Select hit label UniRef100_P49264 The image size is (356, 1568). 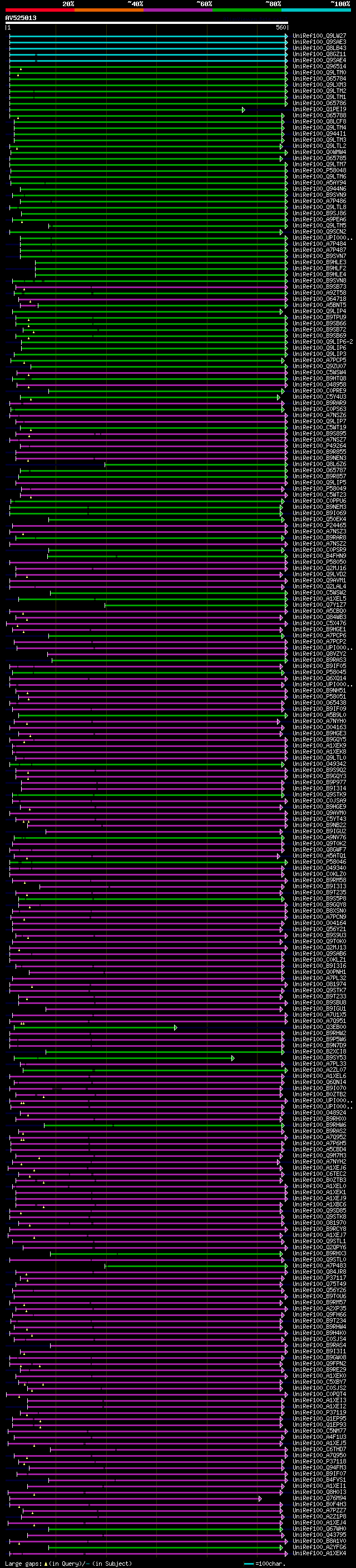(319, 446)
